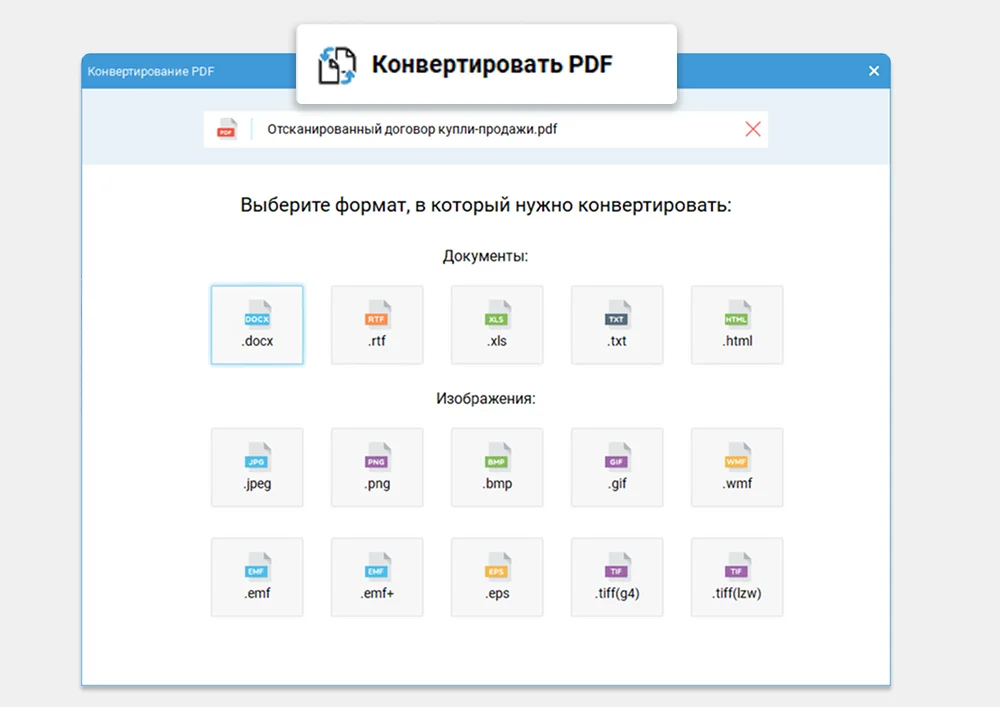Pick the .emf+ format option
The width and height of the screenshot is (1000, 707).
(x=377, y=577)
